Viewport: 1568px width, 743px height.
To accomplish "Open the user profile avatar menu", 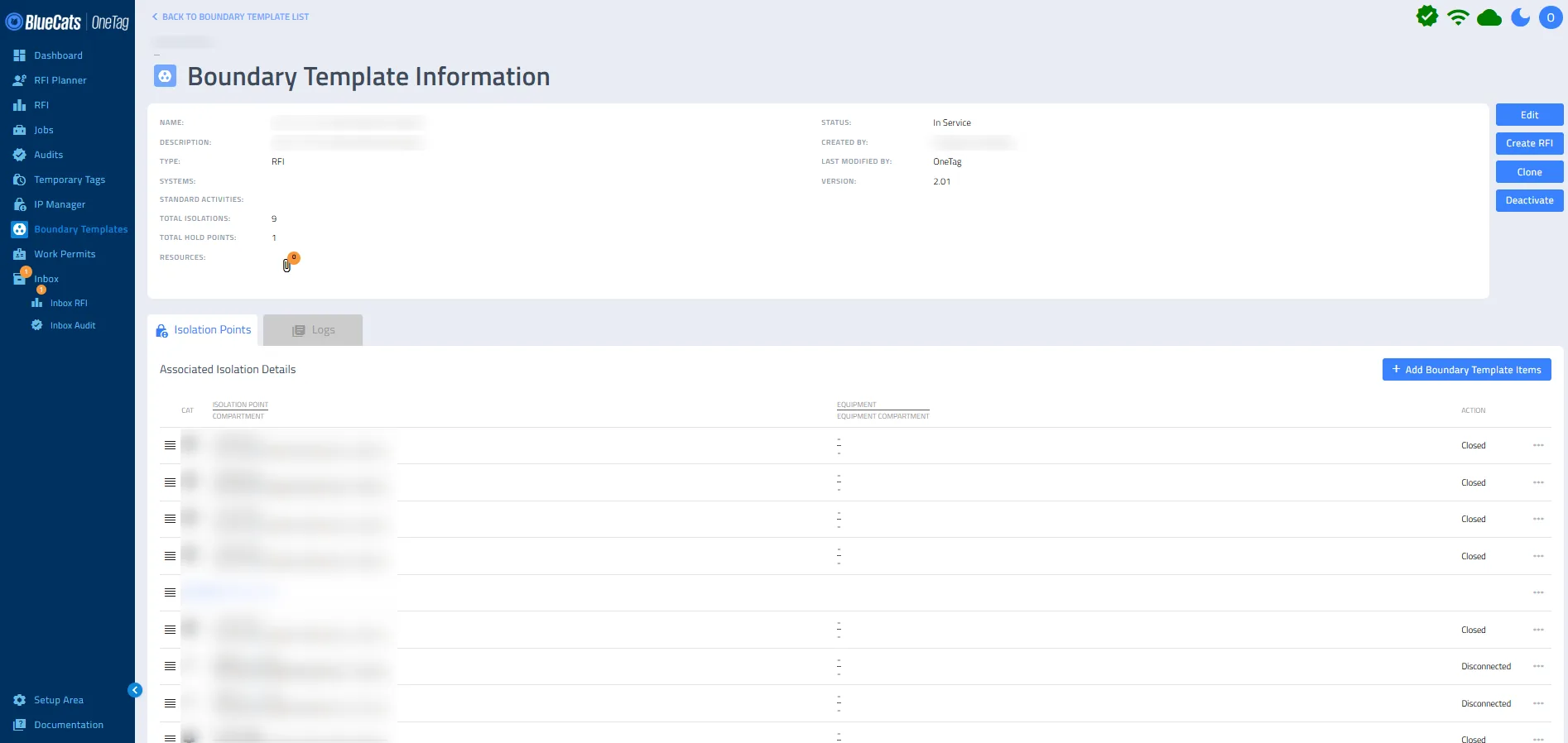I will click(1551, 17).
